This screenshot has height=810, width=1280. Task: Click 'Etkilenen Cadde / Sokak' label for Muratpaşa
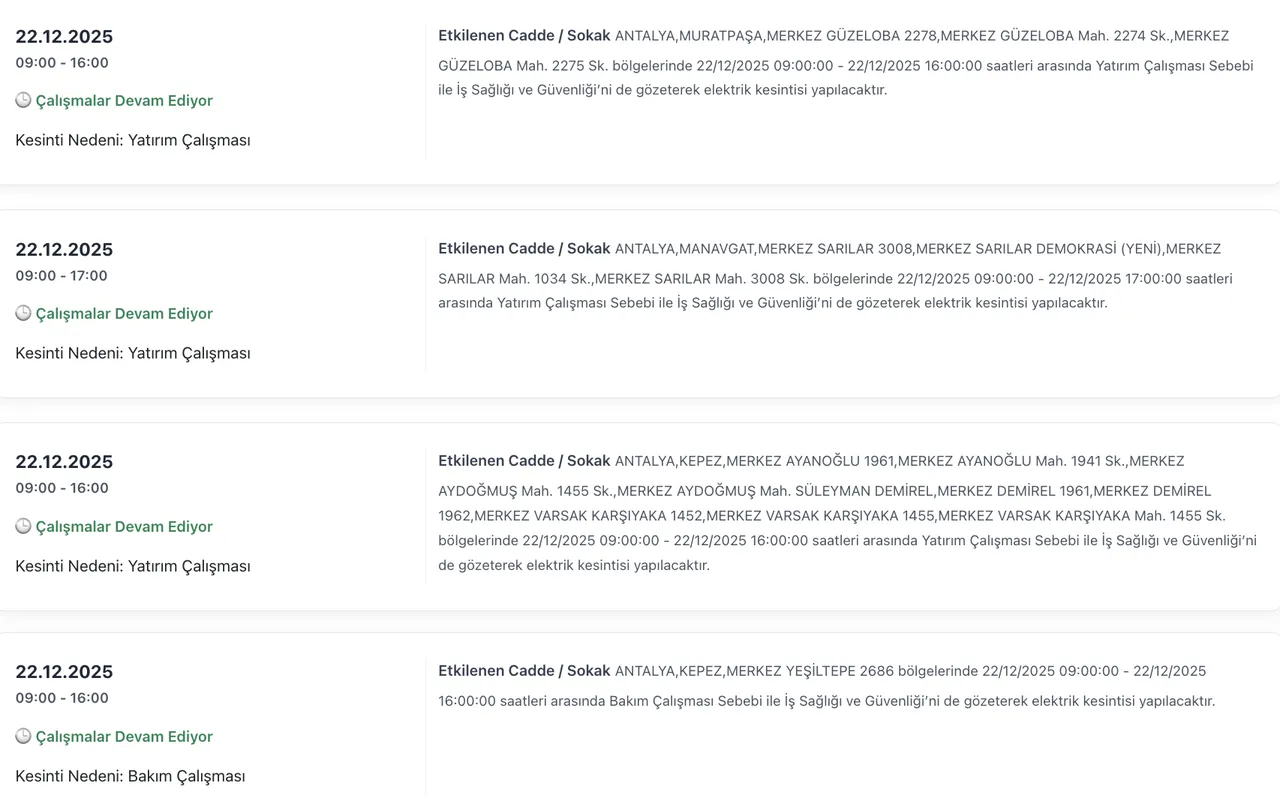coord(524,36)
